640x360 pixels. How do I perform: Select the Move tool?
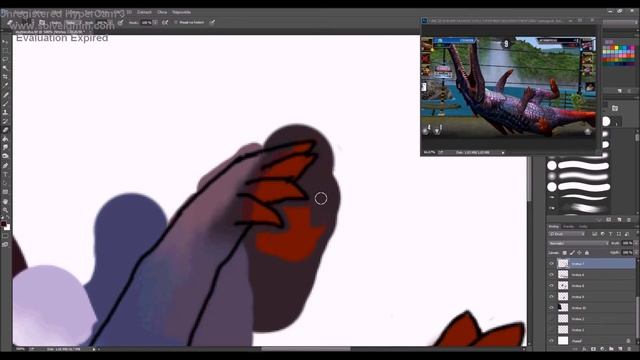coord(5,42)
